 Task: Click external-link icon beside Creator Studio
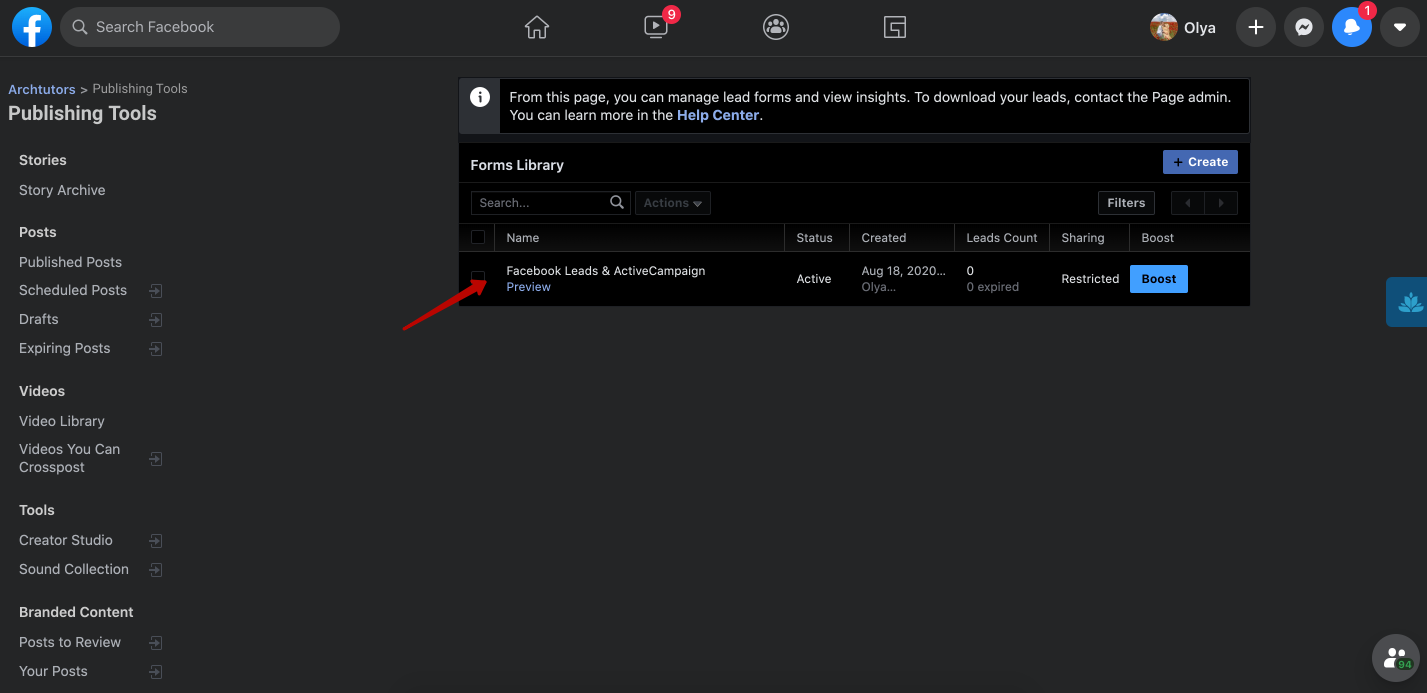[156, 541]
